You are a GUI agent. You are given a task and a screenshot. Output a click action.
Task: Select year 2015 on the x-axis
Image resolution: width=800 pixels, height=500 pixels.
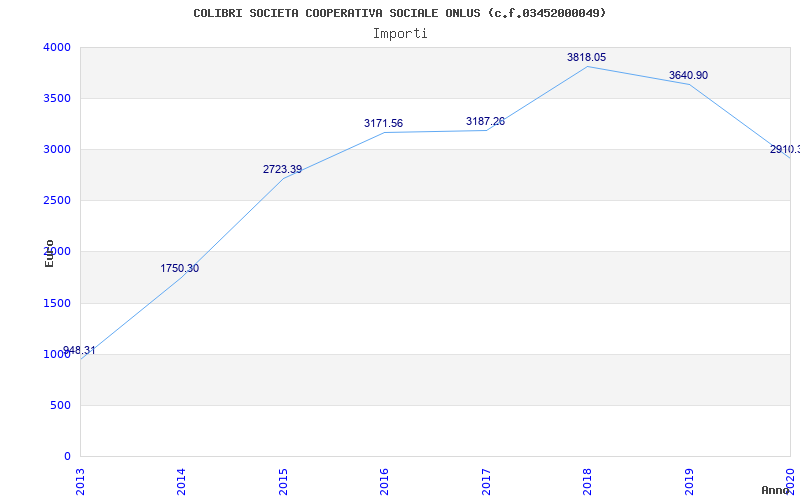(283, 482)
